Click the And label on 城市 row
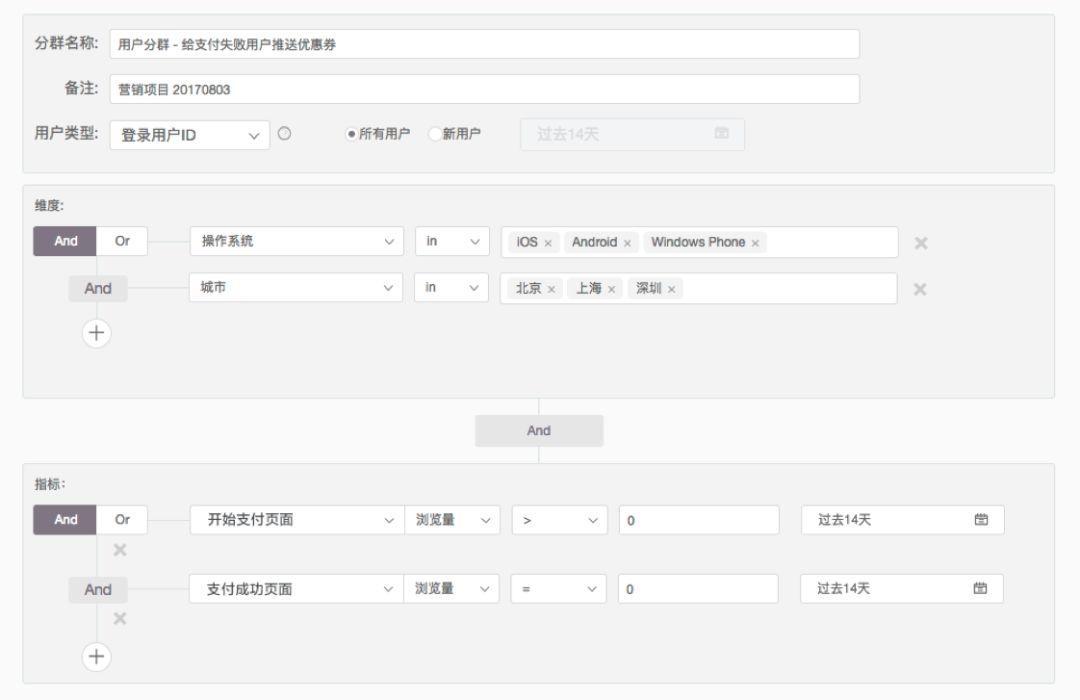Screen dimensions: 1080x700 click(x=98, y=289)
